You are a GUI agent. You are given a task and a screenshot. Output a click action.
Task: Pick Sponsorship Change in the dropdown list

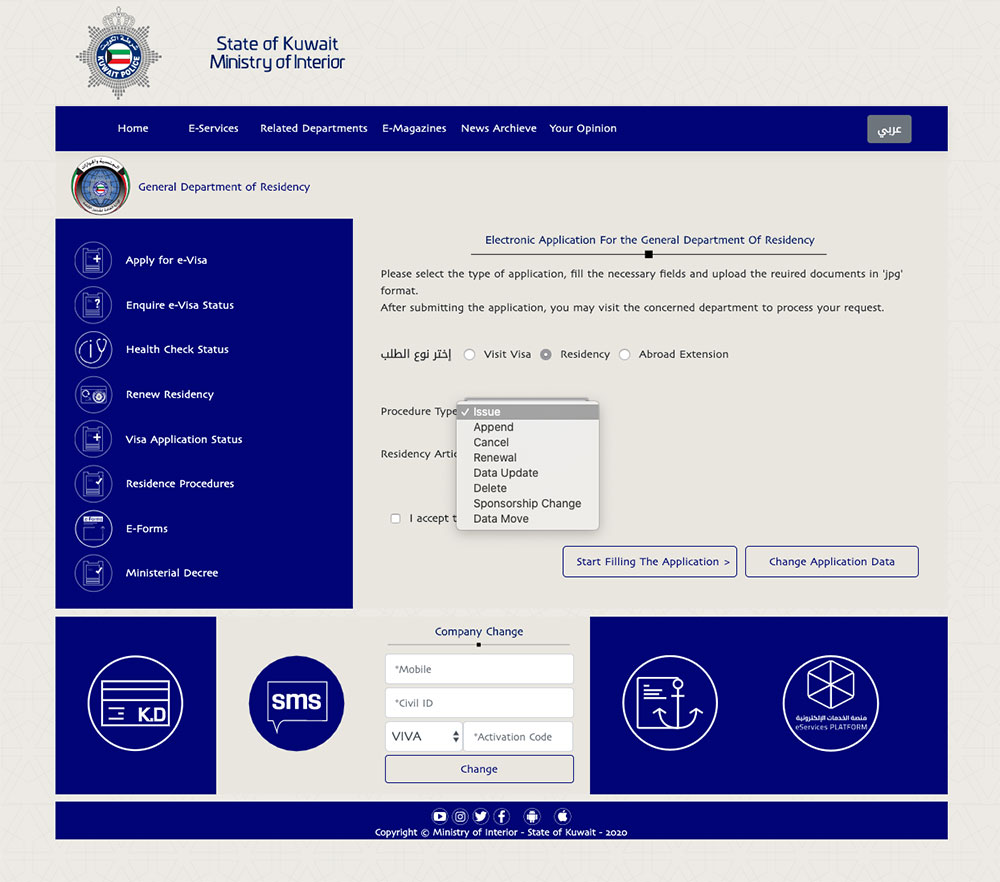point(527,504)
